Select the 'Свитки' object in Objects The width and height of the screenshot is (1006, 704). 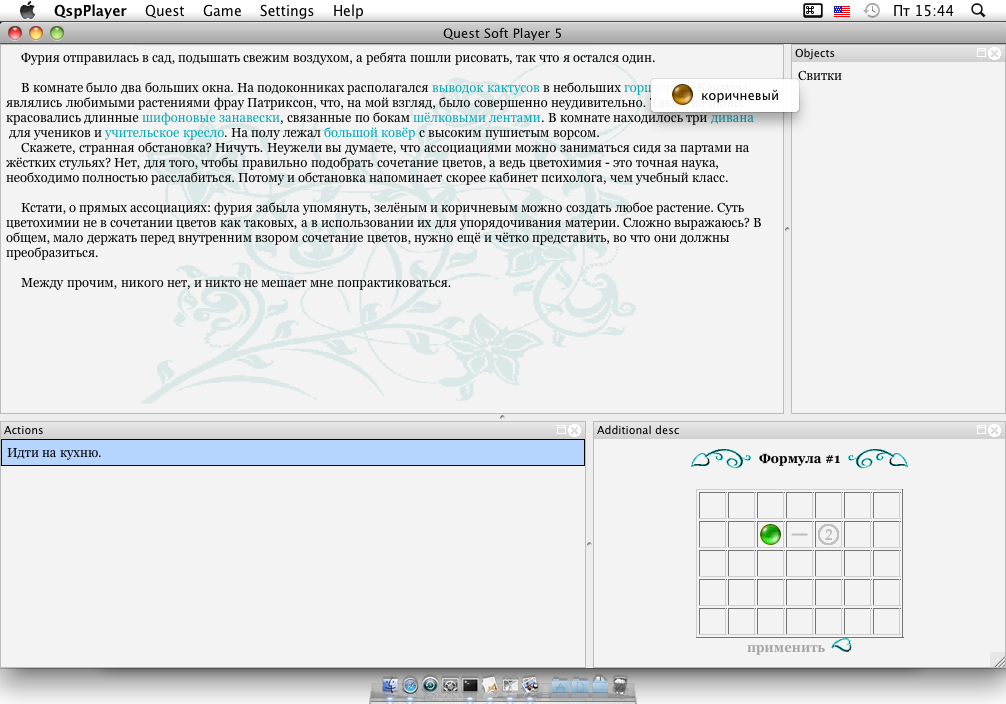[x=820, y=76]
